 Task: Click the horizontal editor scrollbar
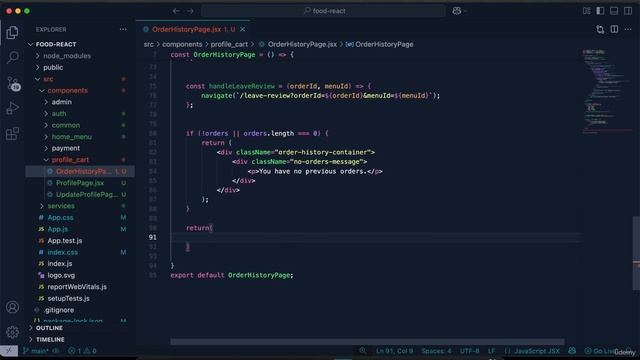click(367, 342)
